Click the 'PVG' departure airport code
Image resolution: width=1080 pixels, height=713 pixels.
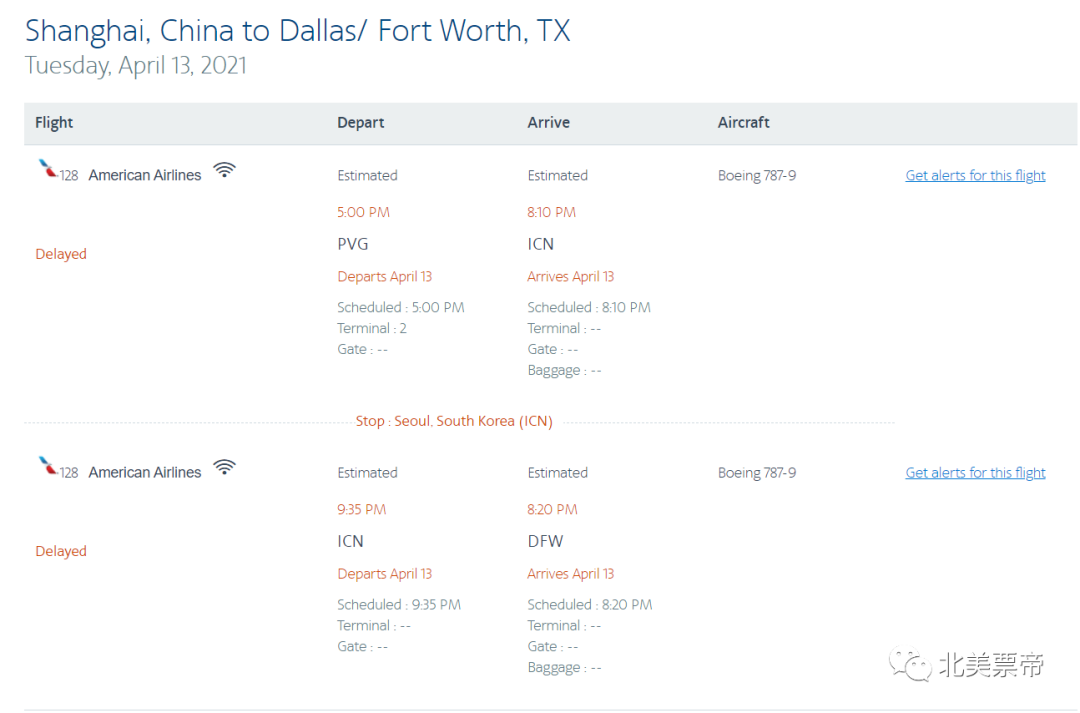(353, 244)
